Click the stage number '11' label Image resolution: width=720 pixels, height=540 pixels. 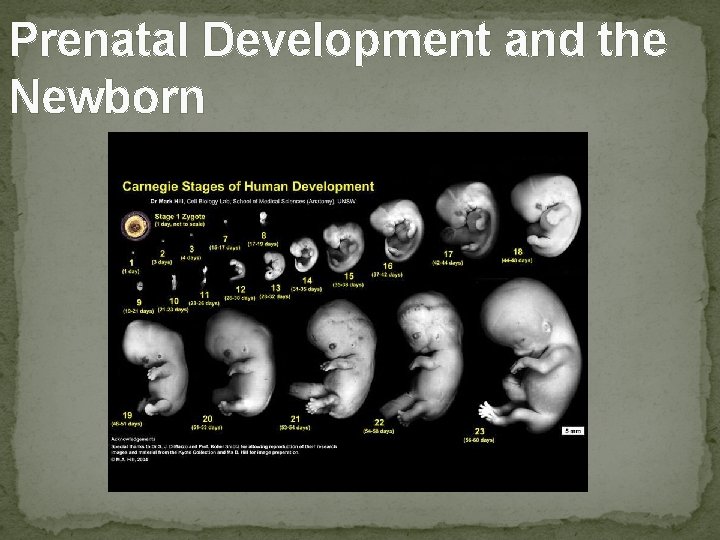click(x=204, y=295)
